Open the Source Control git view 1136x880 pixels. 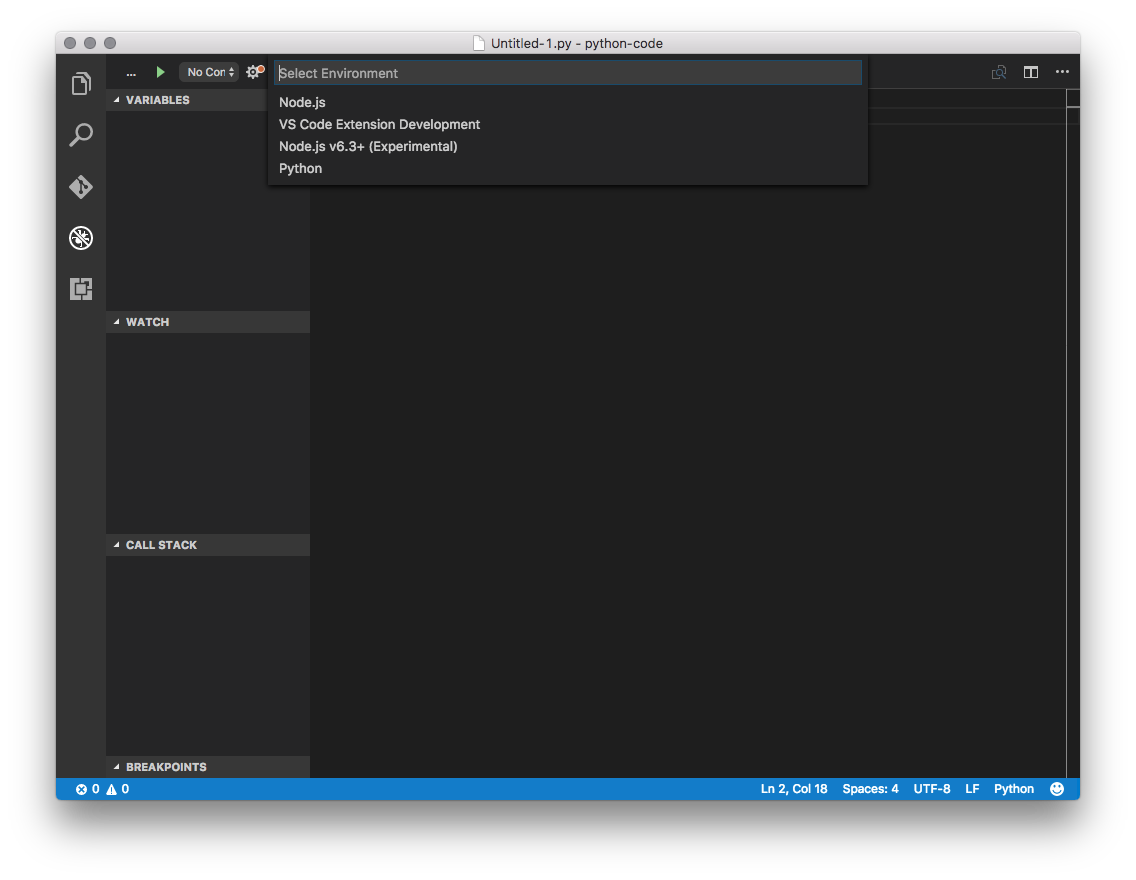point(81,187)
